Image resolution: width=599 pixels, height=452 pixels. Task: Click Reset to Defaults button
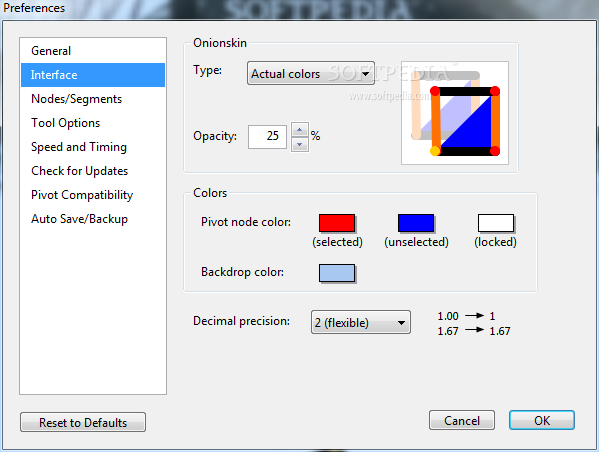(83, 422)
